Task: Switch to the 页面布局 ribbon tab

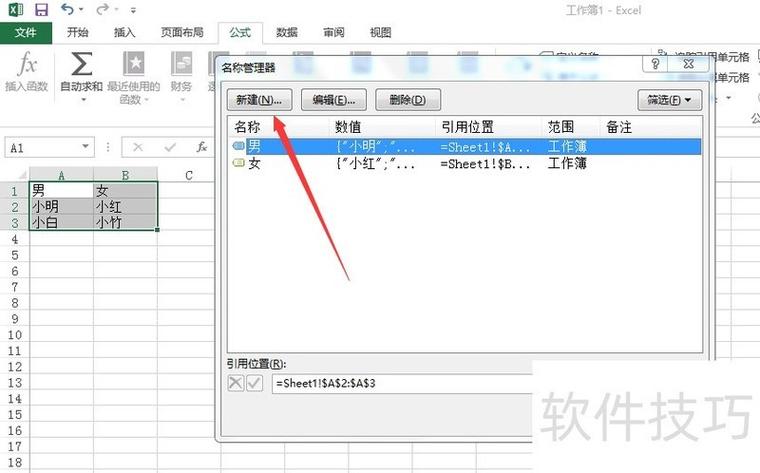Action: click(182, 32)
